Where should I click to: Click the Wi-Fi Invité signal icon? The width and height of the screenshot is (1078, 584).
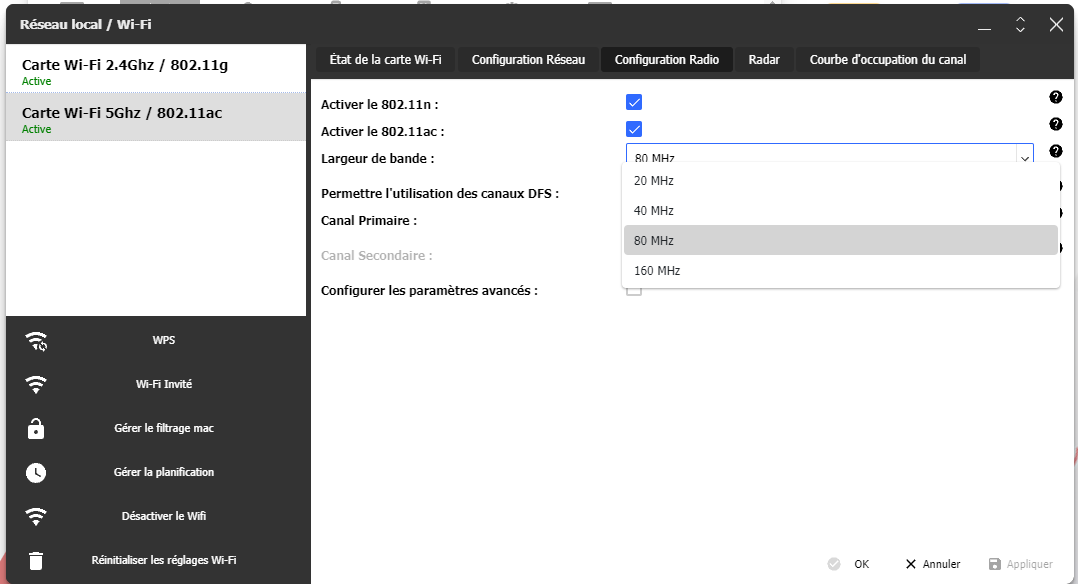(x=36, y=384)
